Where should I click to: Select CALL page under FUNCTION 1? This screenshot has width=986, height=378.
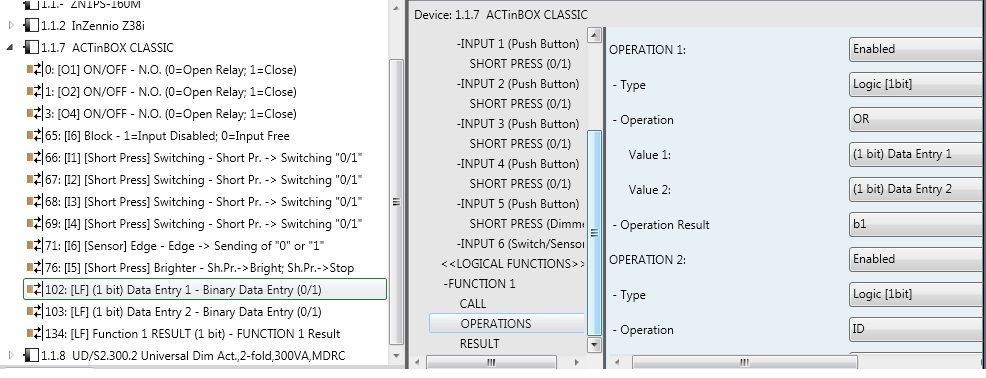point(472,304)
